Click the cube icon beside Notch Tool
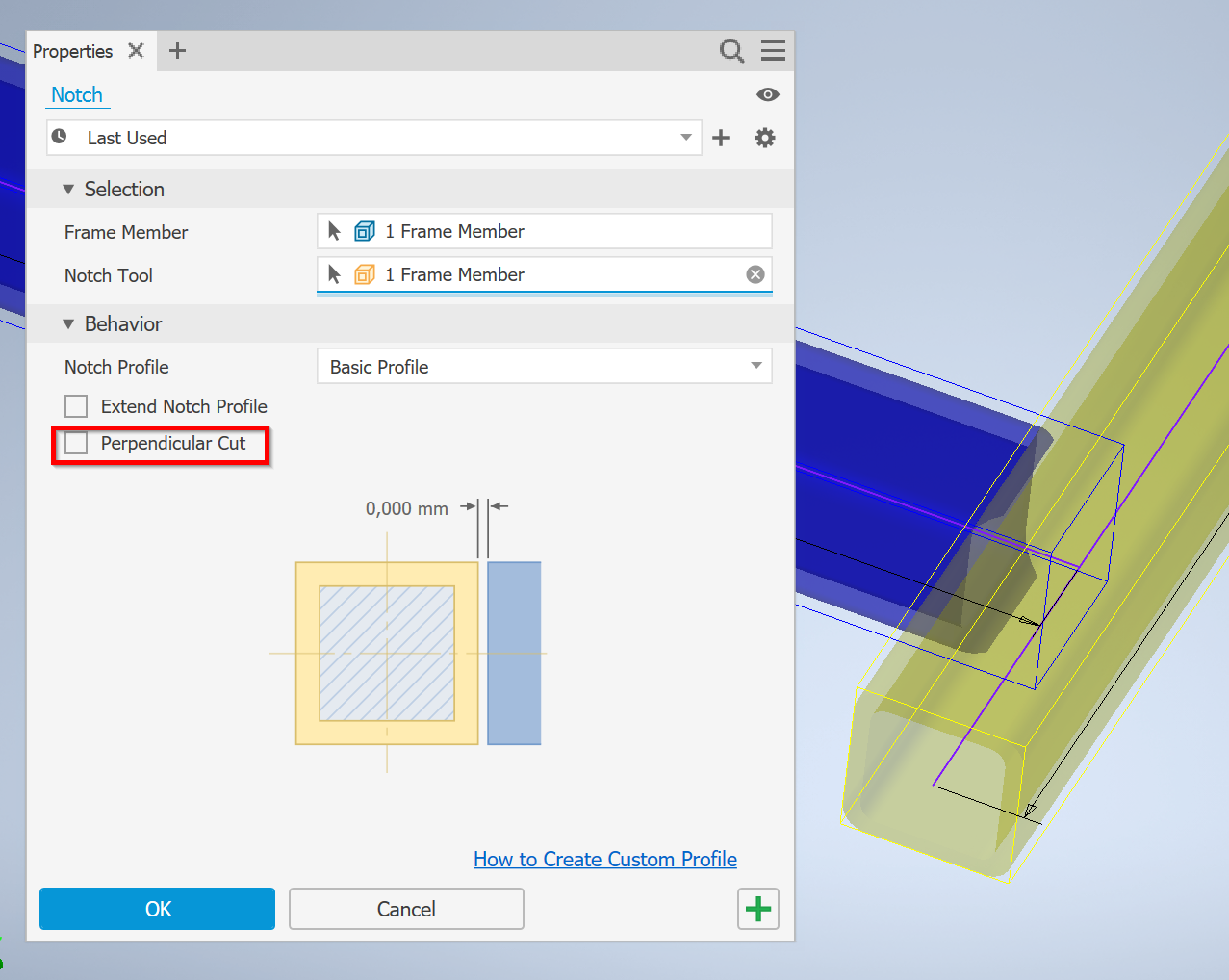1229x980 pixels. [364, 274]
